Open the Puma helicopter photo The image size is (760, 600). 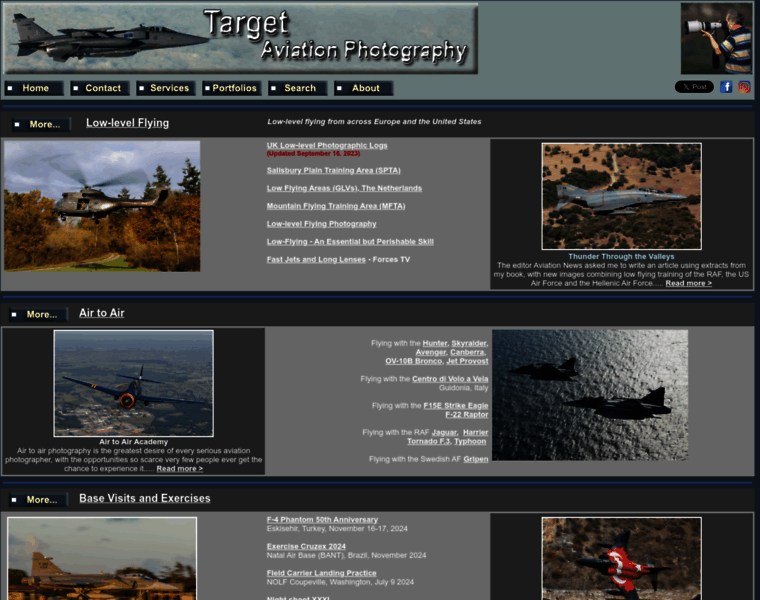102,206
